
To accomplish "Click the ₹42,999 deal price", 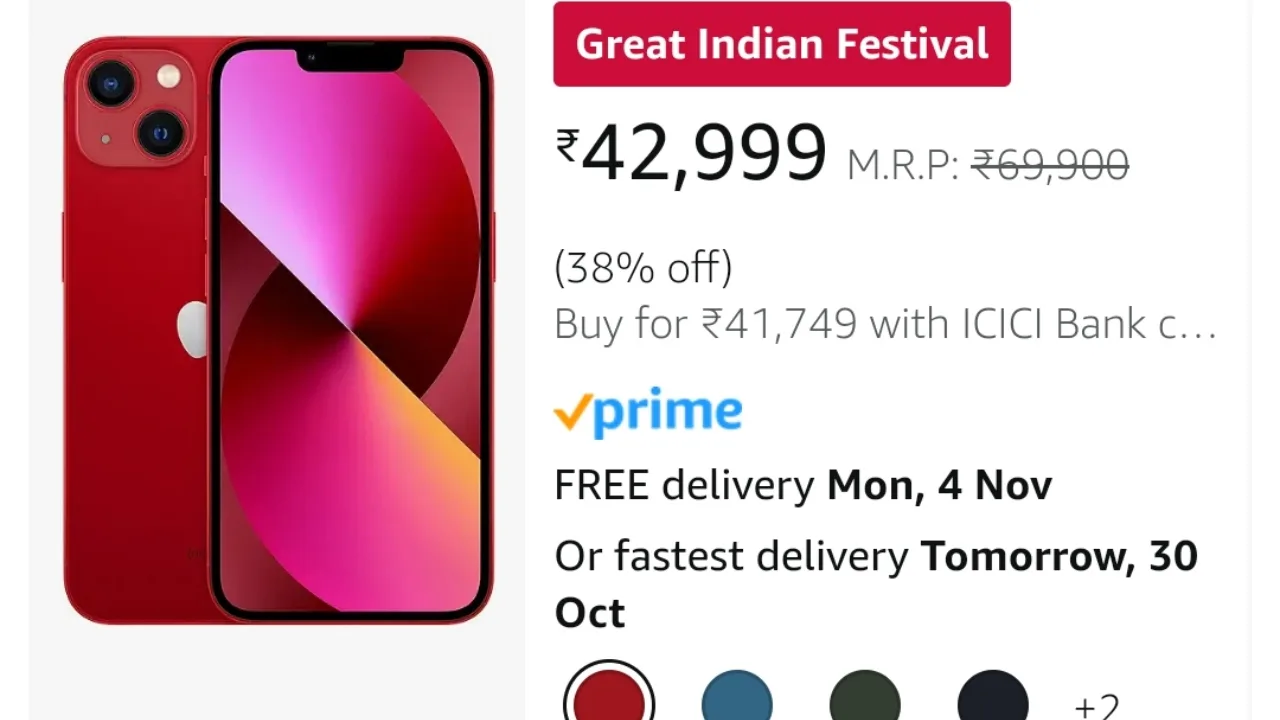I will [692, 152].
